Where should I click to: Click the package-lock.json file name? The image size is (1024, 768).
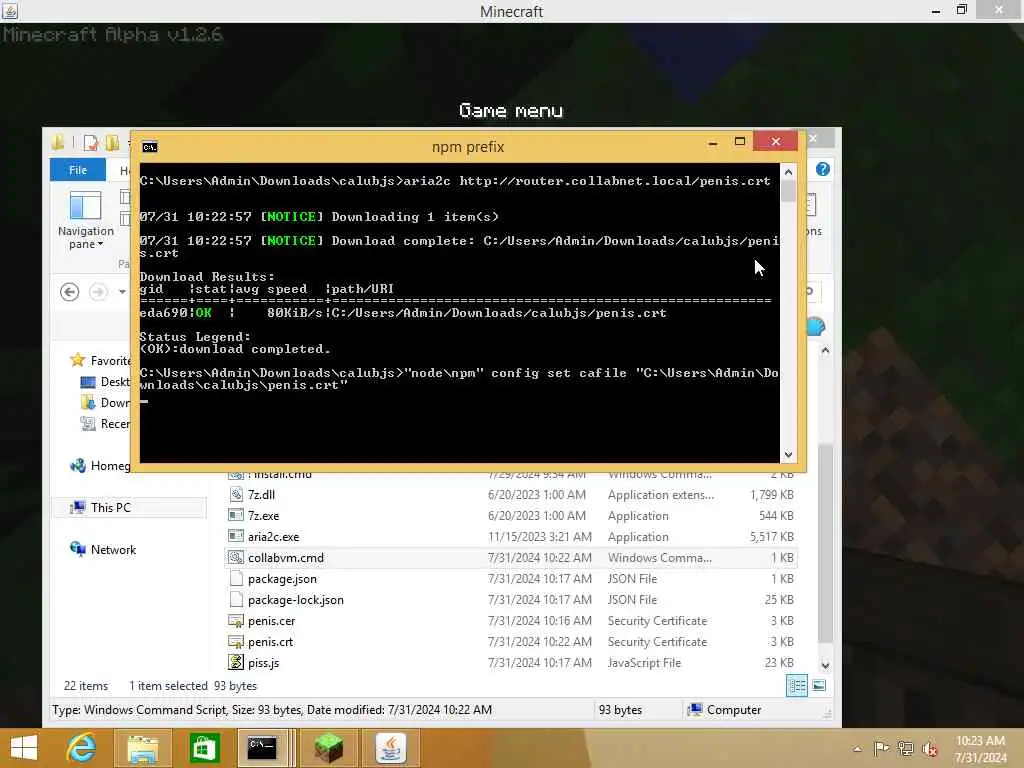(x=296, y=600)
